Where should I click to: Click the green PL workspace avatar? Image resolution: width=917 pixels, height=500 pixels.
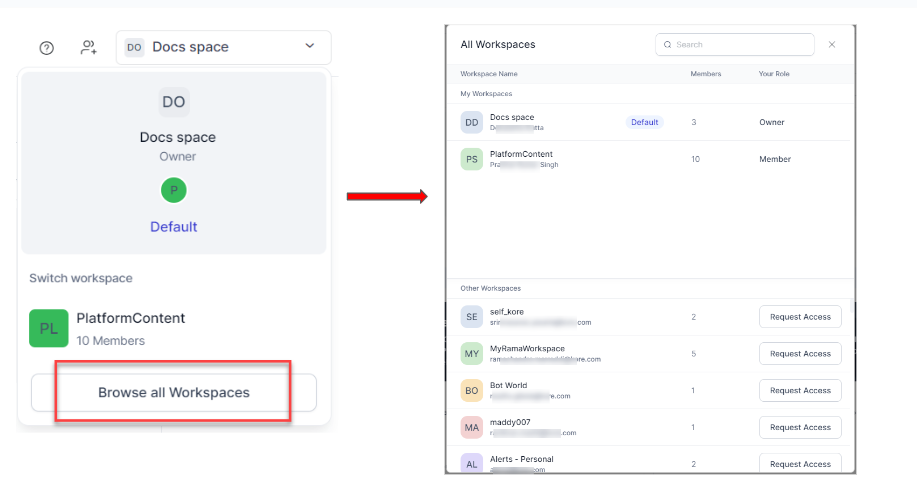[48, 328]
